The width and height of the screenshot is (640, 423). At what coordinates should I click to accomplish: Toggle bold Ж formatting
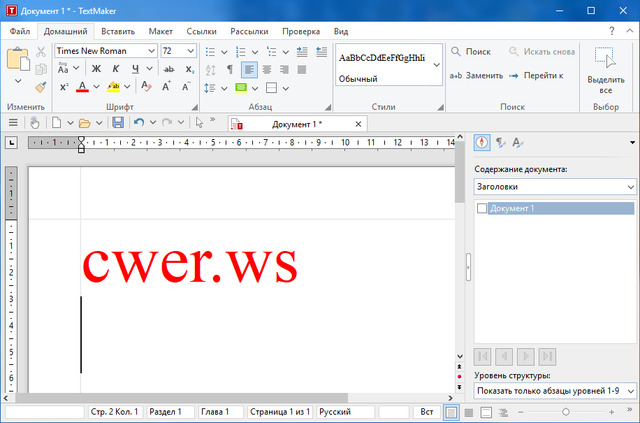click(x=98, y=69)
